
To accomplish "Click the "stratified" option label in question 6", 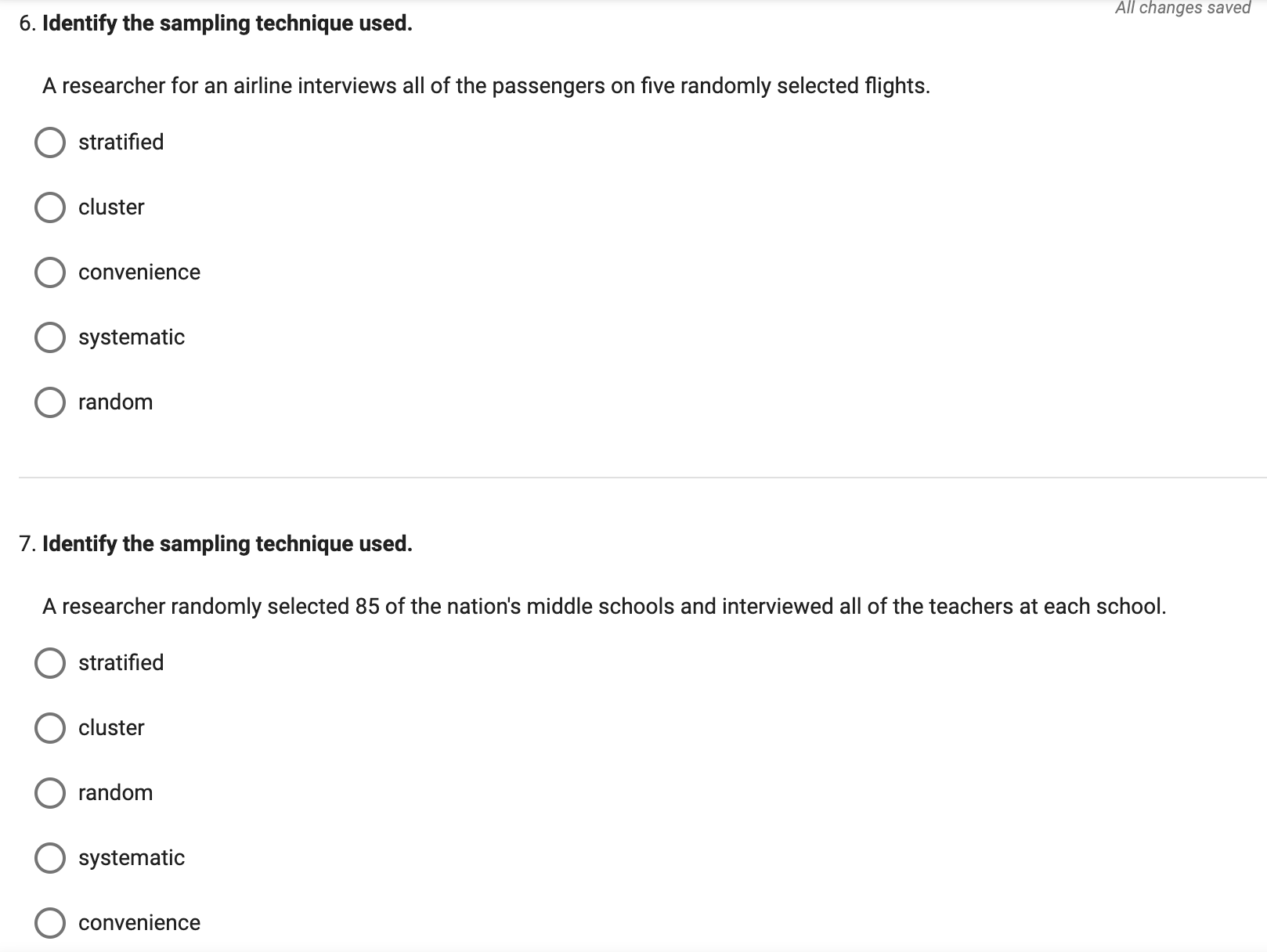I will pyautogui.click(x=121, y=142).
